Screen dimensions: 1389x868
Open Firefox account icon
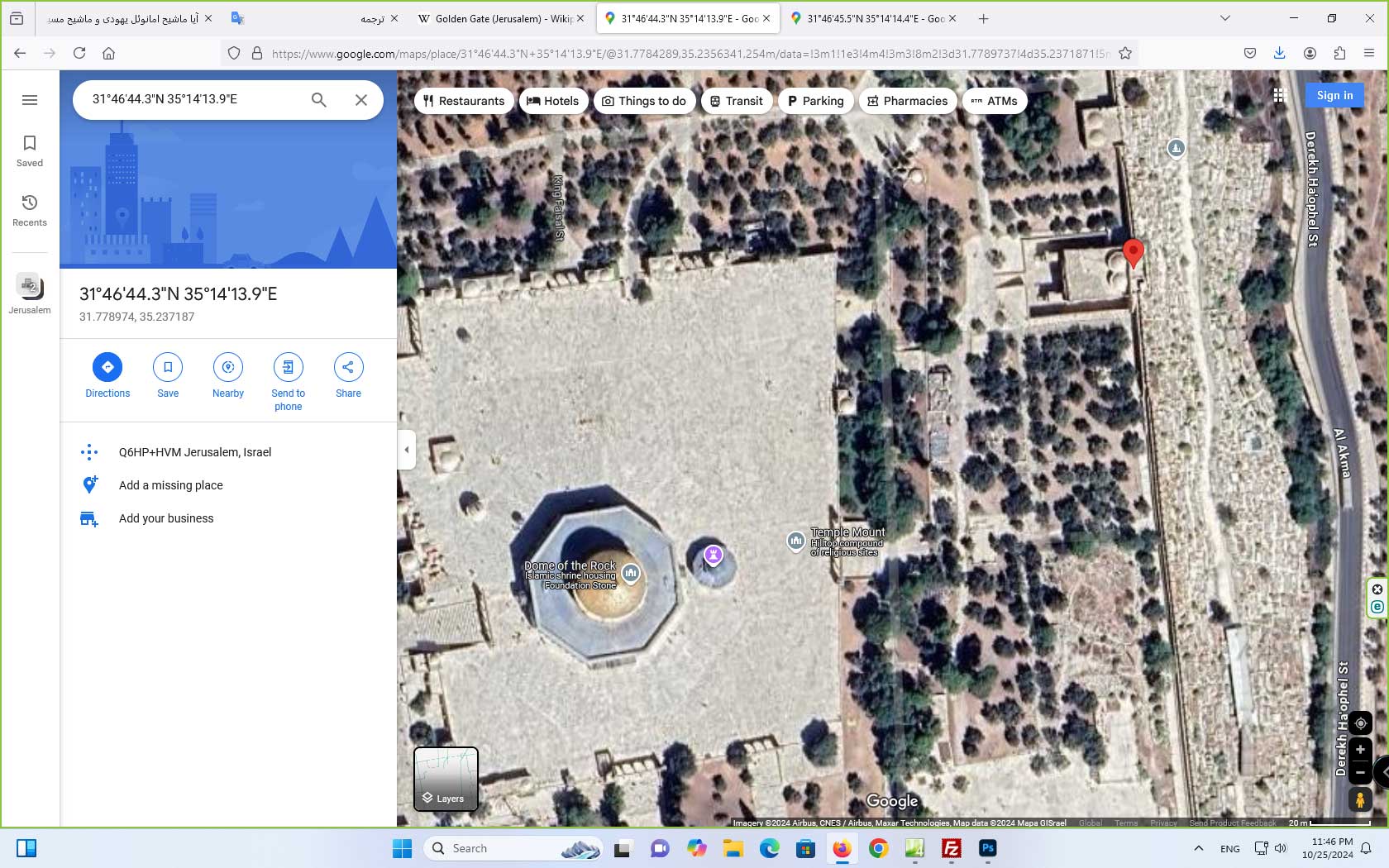1310,53
